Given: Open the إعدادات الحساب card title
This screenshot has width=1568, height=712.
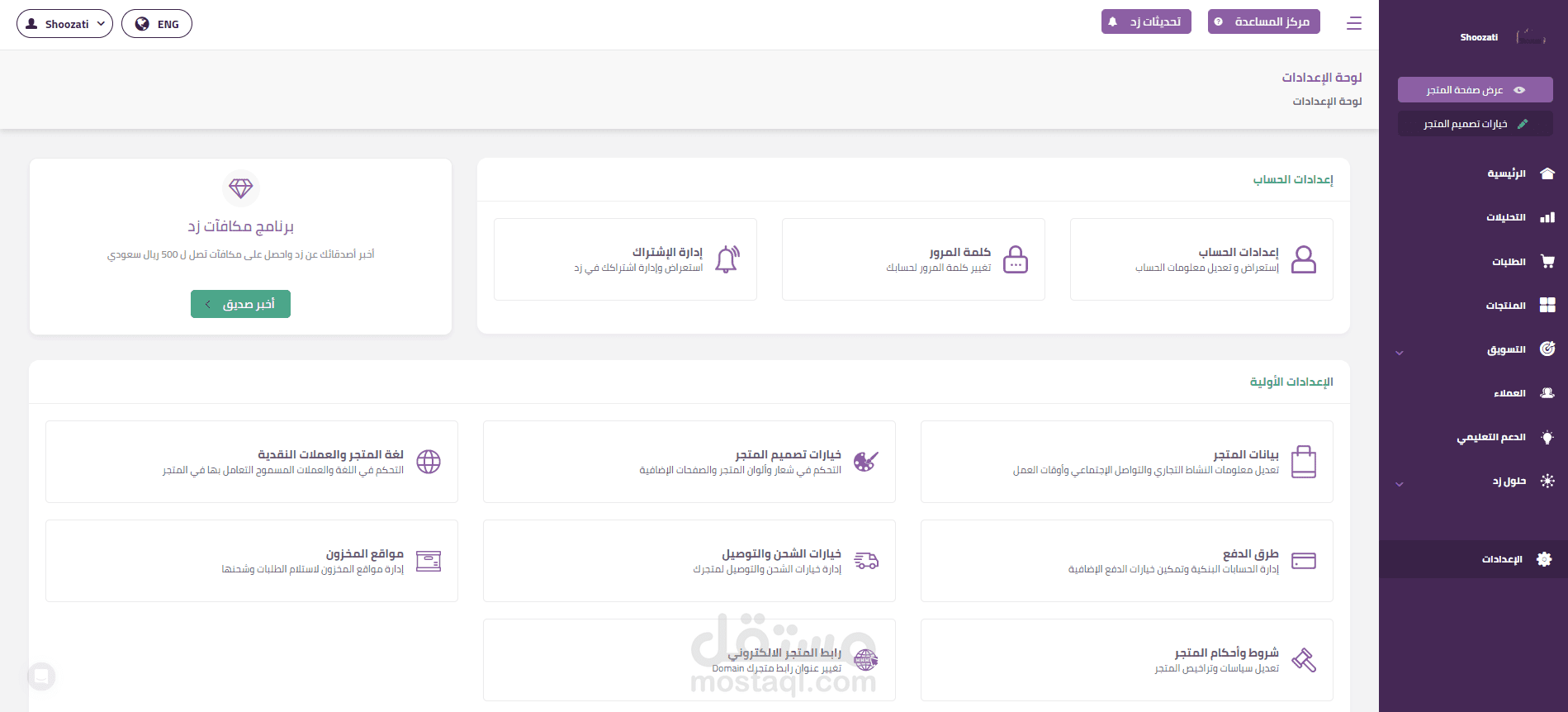Looking at the screenshot, I should (1239, 252).
